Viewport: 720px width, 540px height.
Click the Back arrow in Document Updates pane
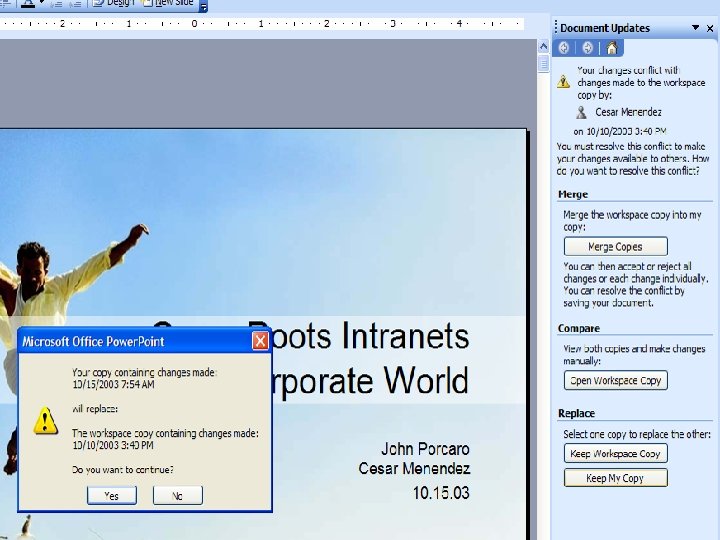pos(564,48)
